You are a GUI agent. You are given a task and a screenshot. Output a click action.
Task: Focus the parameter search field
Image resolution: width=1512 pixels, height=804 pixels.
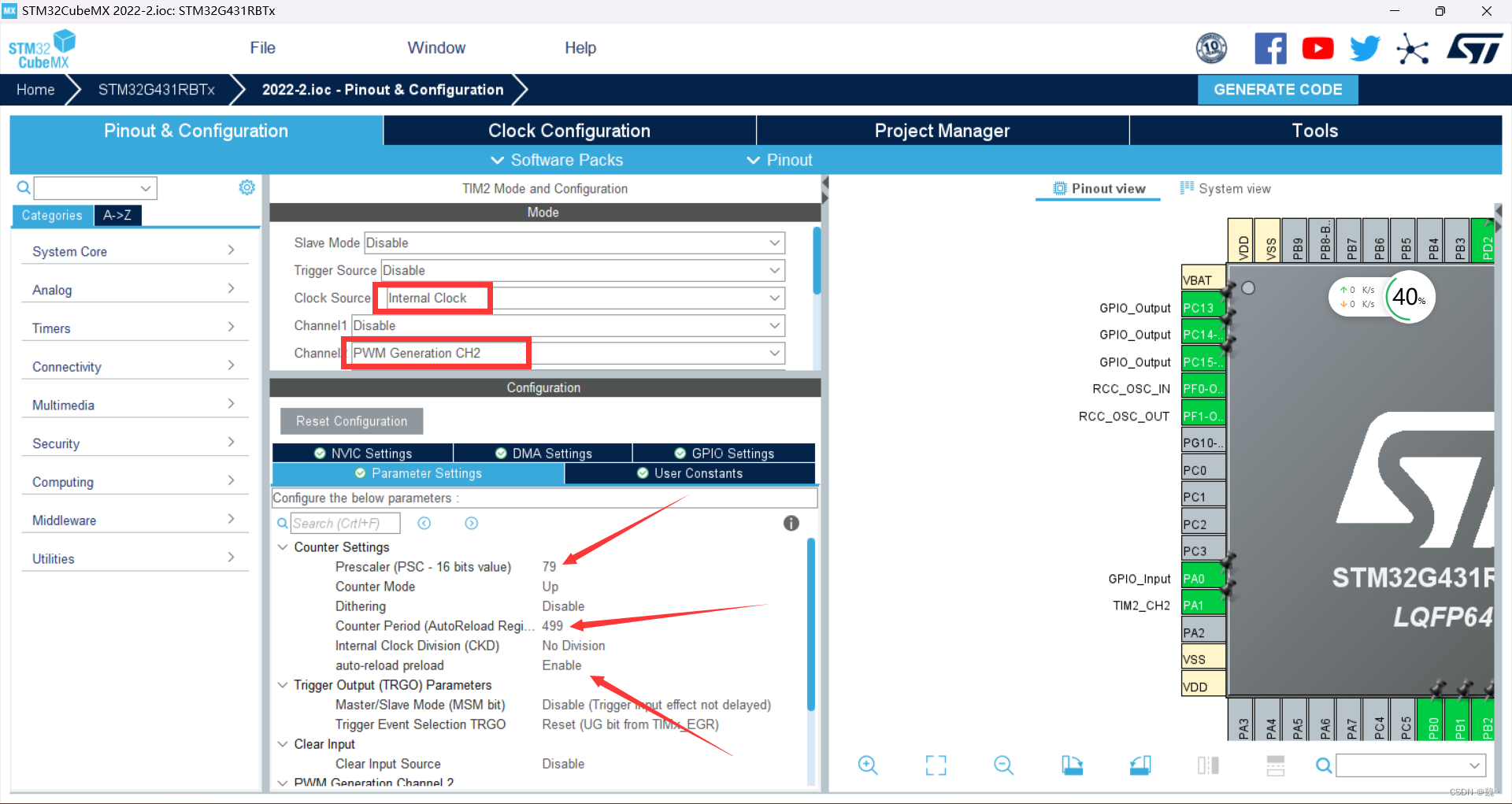point(345,523)
